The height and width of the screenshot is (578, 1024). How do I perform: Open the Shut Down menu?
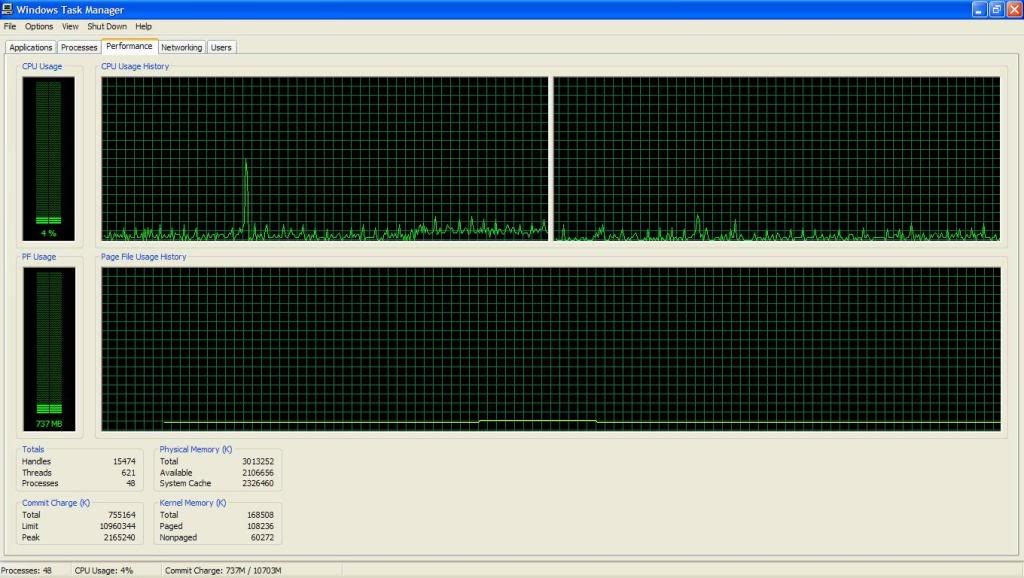tap(107, 26)
